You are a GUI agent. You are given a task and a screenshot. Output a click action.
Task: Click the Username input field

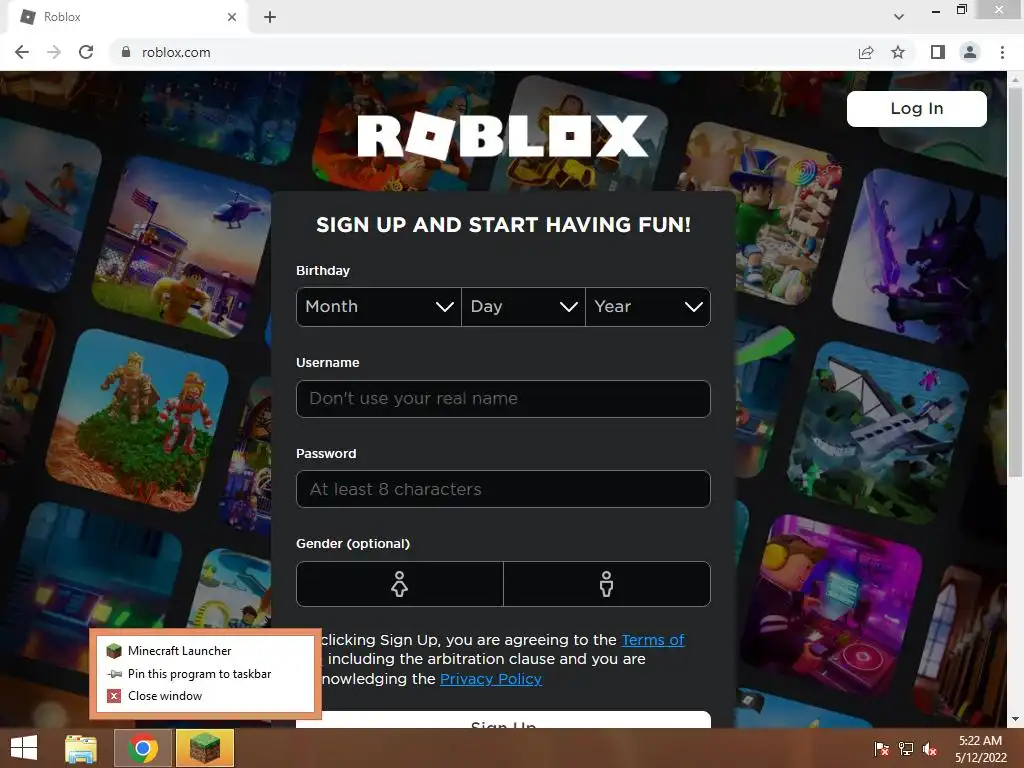[503, 398]
